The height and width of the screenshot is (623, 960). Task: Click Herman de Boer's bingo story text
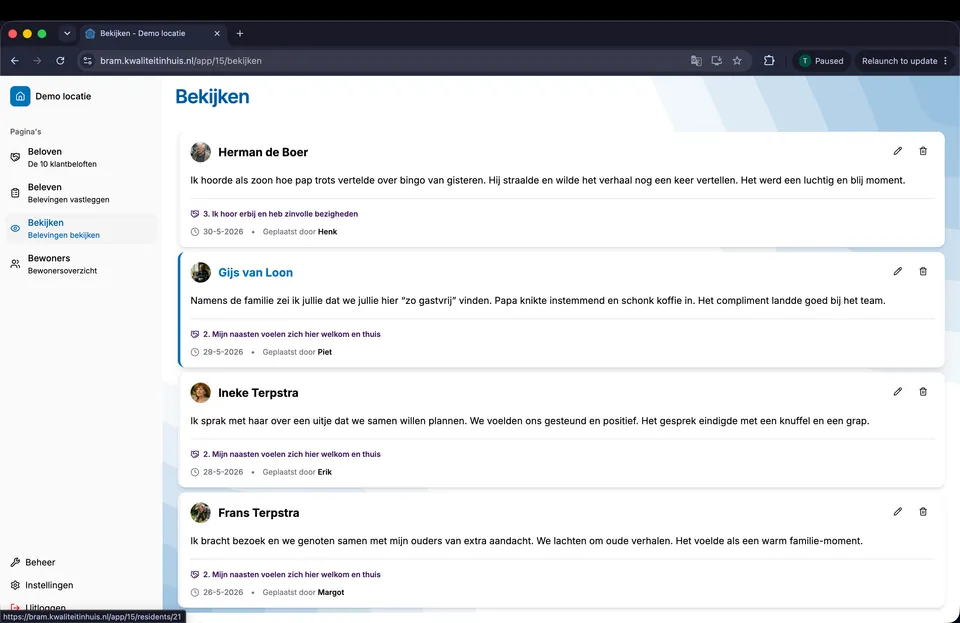[x=547, y=180]
